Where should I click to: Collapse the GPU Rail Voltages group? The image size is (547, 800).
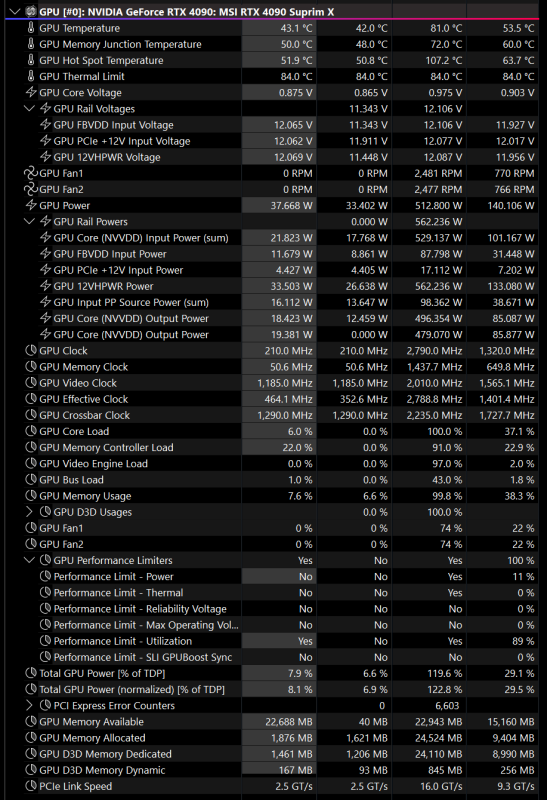click(29, 109)
